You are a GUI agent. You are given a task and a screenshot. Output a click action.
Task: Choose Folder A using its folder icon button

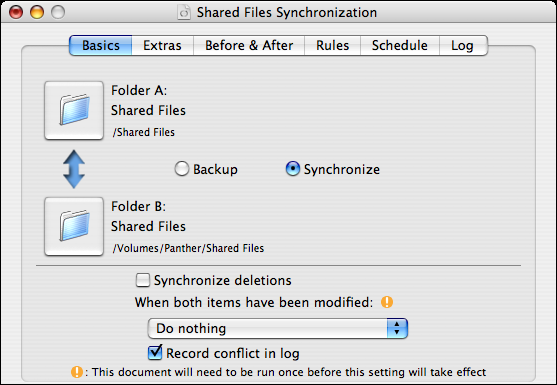tap(74, 110)
